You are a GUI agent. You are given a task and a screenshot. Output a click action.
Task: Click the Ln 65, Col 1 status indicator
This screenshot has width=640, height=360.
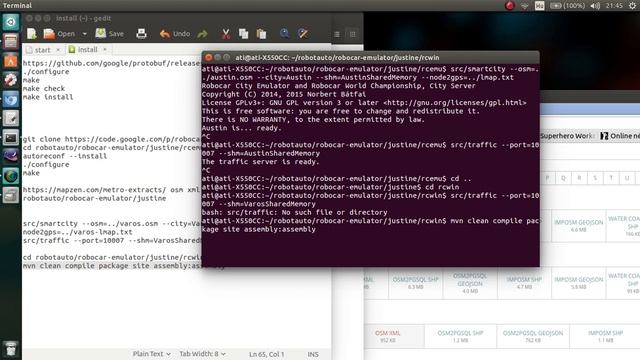pyautogui.click(x=267, y=354)
